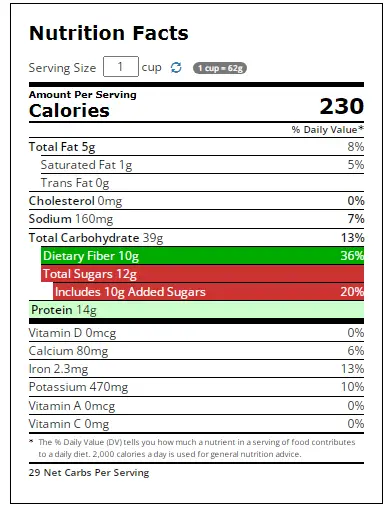Click the Saturated Fat 1g line
Screen dimensions: 387x505
(202, 165)
